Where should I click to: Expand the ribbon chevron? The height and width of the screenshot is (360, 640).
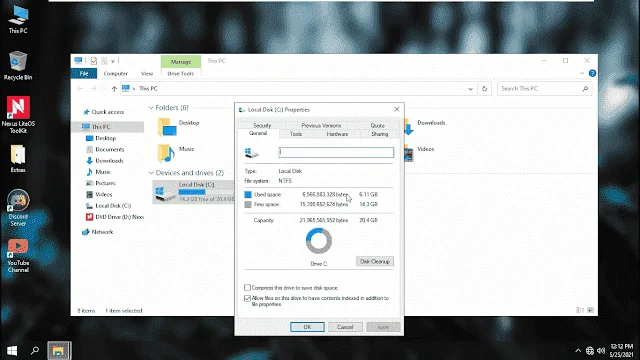pyautogui.click(x=582, y=73)
